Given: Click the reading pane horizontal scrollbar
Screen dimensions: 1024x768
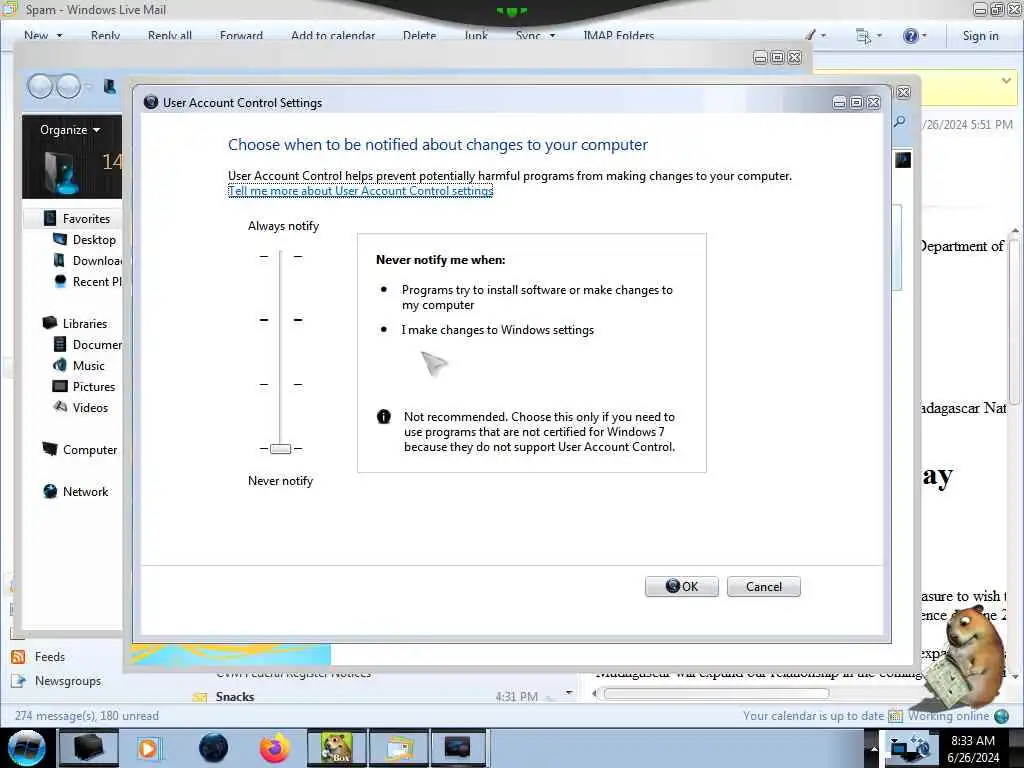Looking at the screenshot, I should coord(716,694).
